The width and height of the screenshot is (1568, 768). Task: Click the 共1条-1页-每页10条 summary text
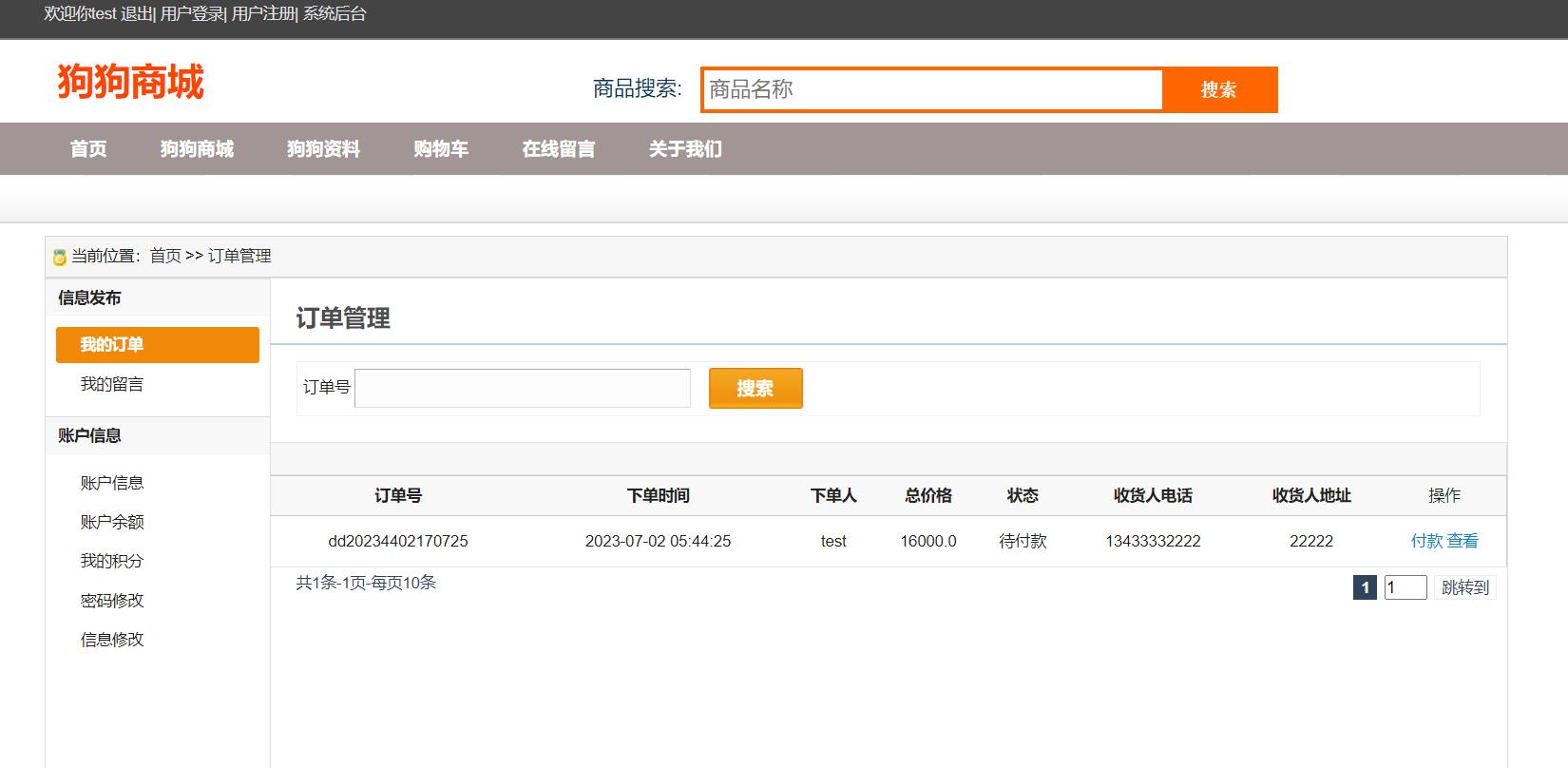tap(366, 583)
